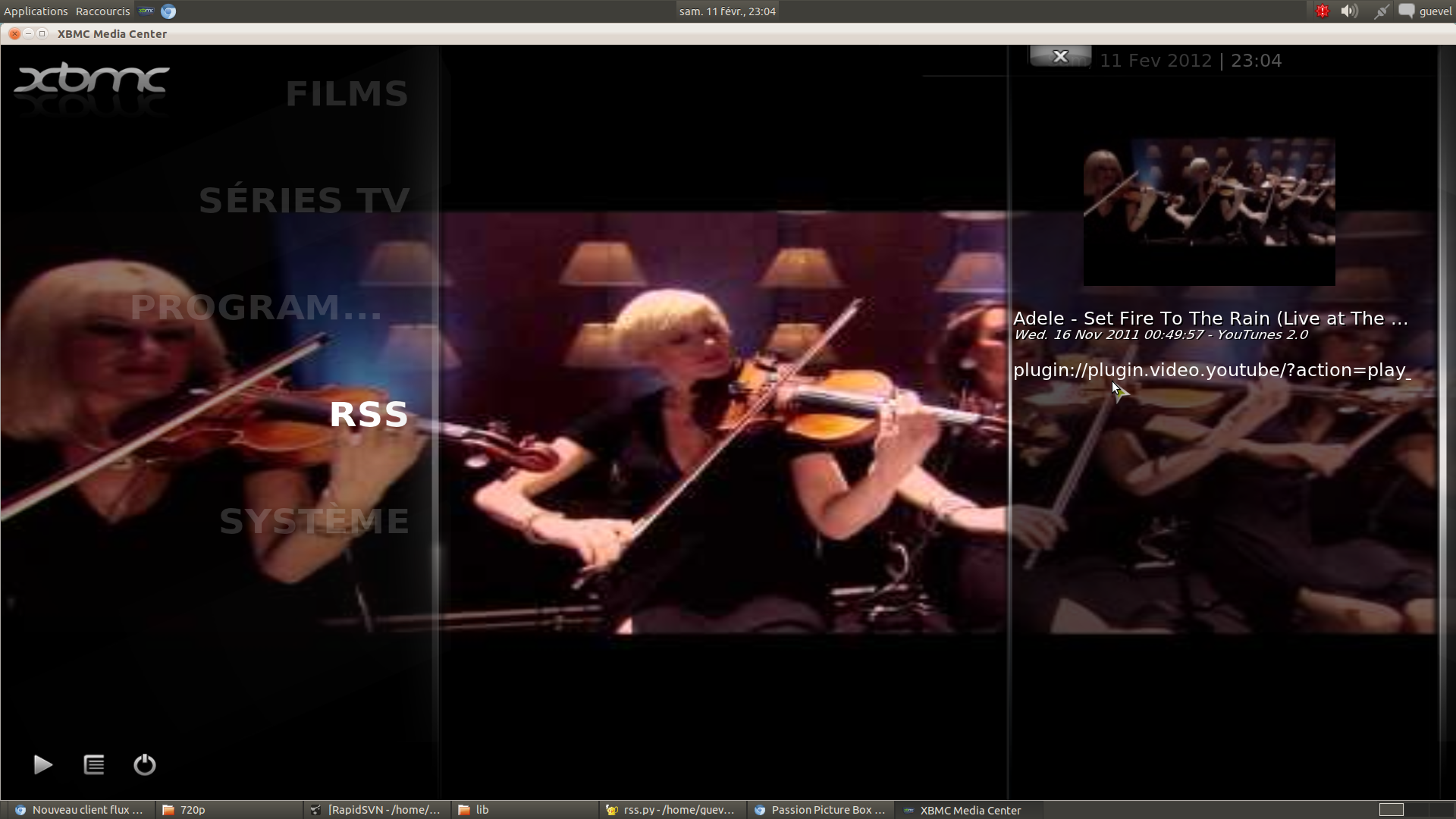Click the network connection tray icon
The image size is (1456, 819).
click(x=1381, y=11)
